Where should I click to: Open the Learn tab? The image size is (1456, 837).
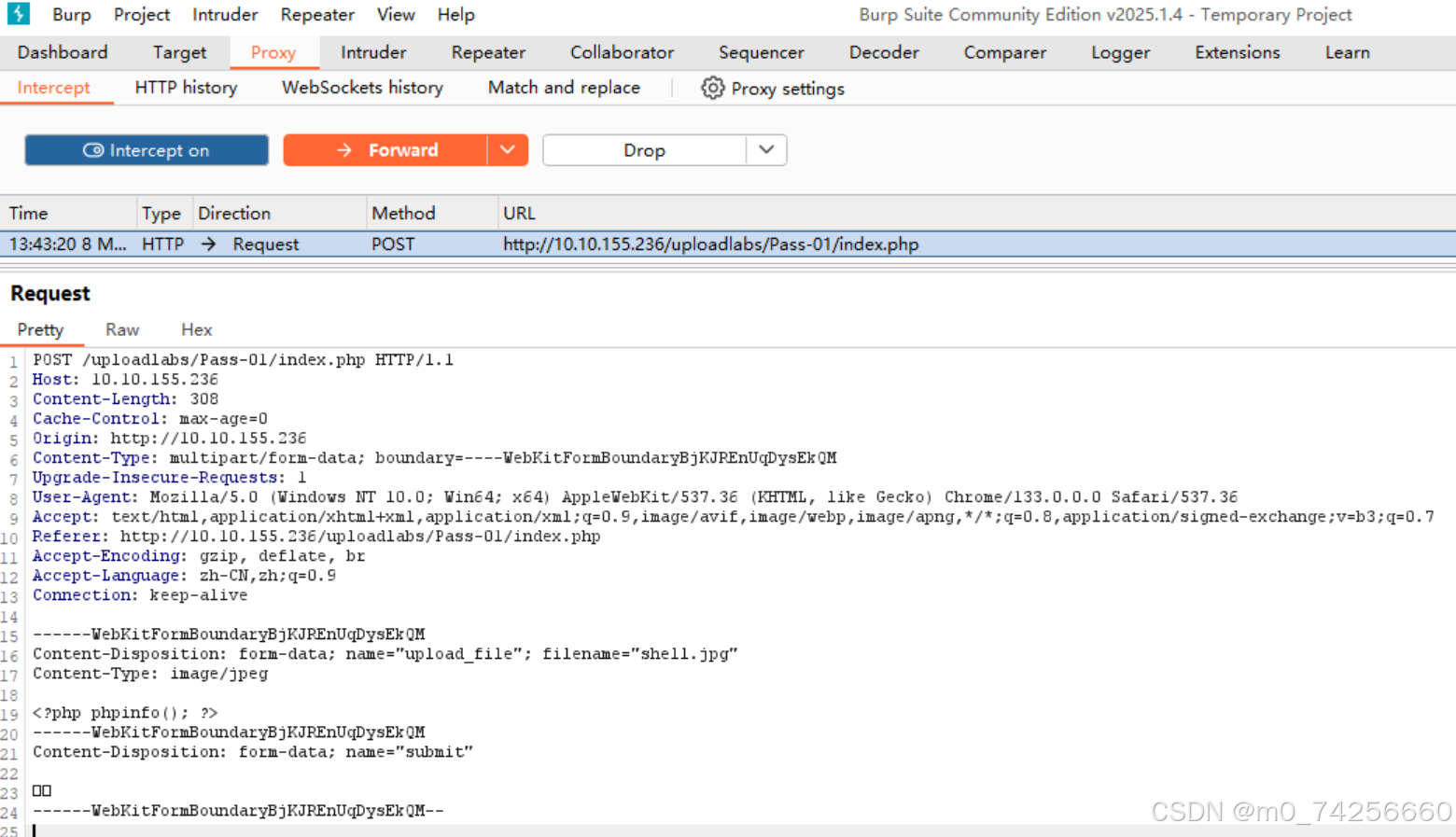(1348, 52)
